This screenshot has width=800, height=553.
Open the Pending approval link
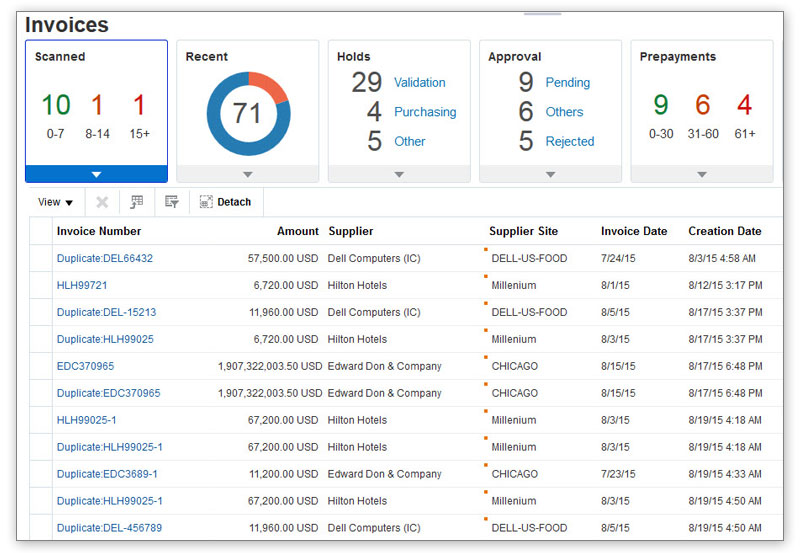pos(567,83)
